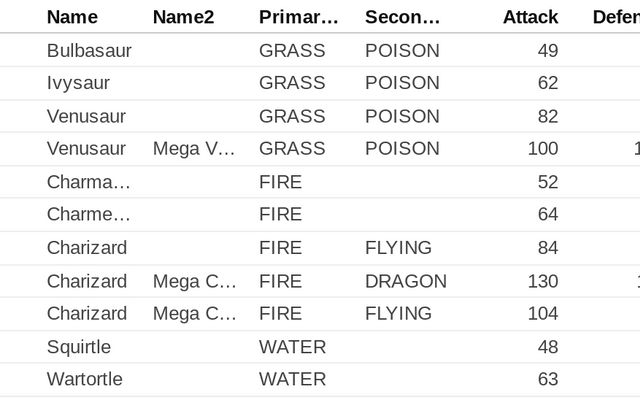Screen dimensions: 640x400
Task: Select the DRAGON secondary type cell
Action: tap(405, 281)
